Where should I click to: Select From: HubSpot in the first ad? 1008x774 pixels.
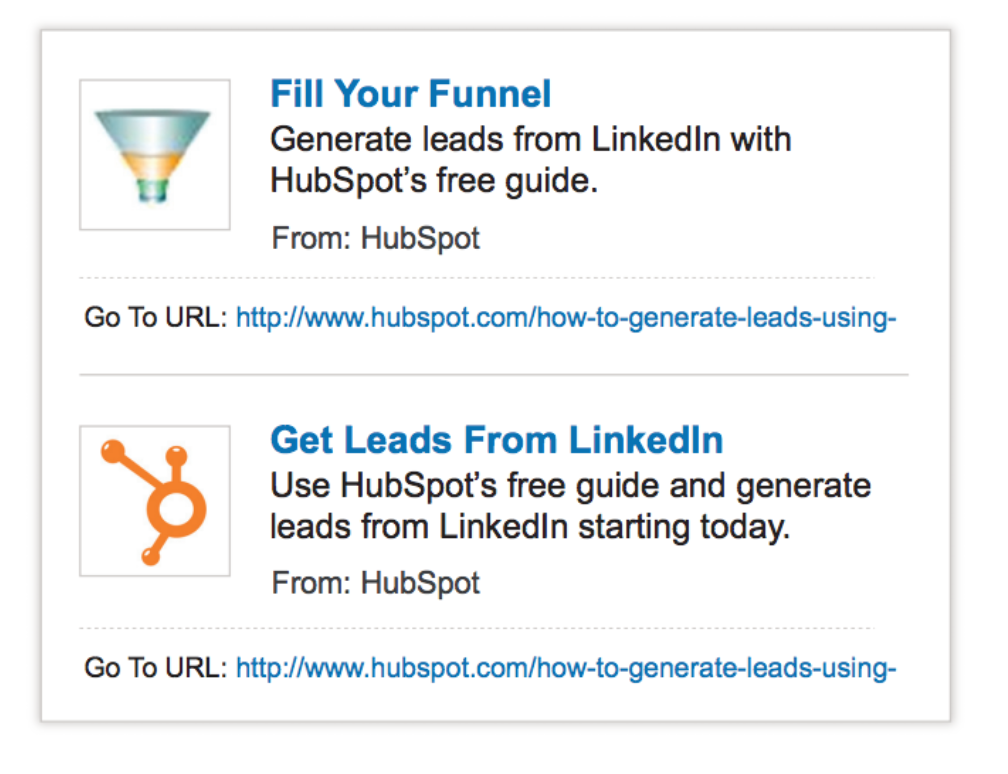(x=375, y=238)
